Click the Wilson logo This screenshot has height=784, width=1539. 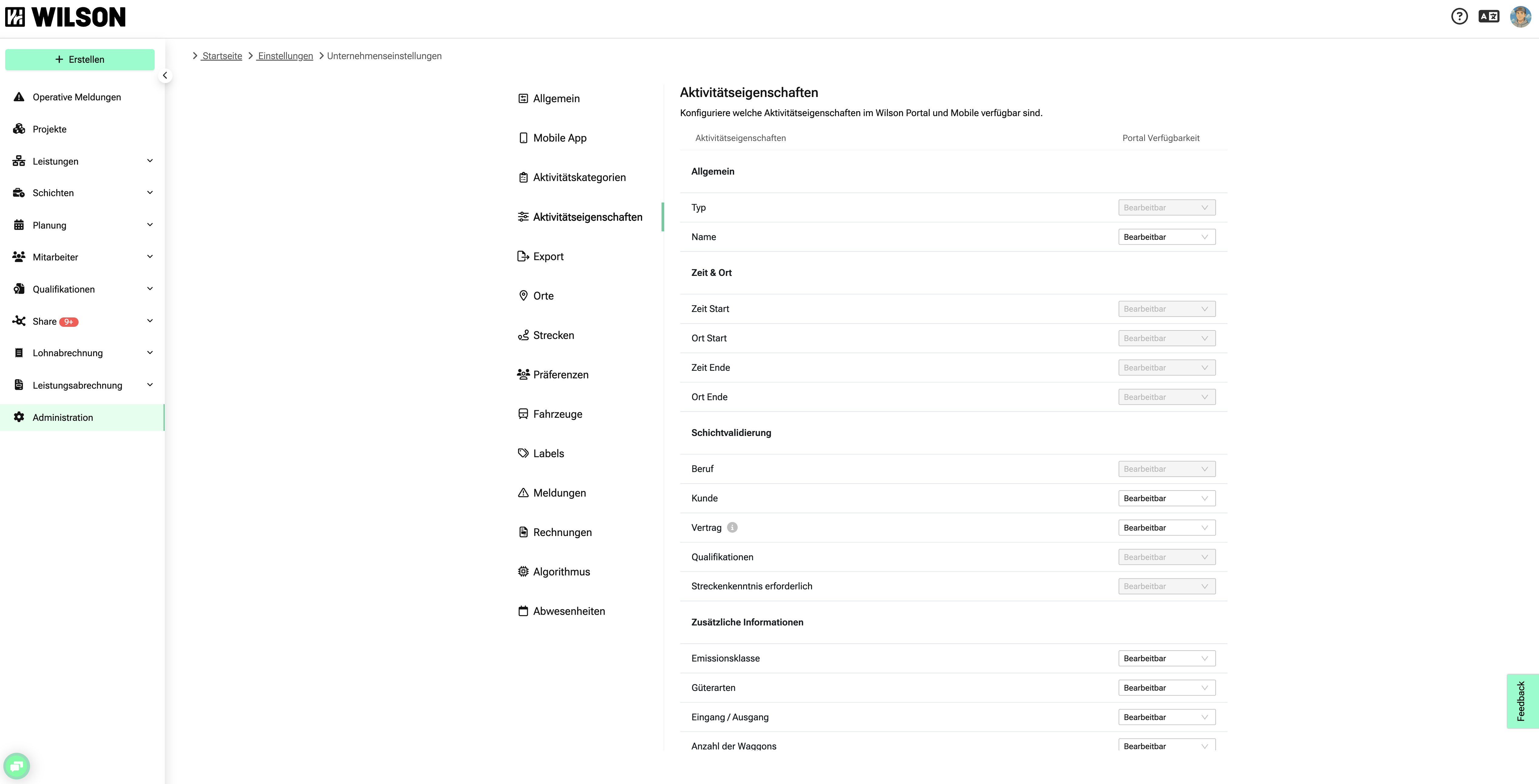click(x=66, y=17)
